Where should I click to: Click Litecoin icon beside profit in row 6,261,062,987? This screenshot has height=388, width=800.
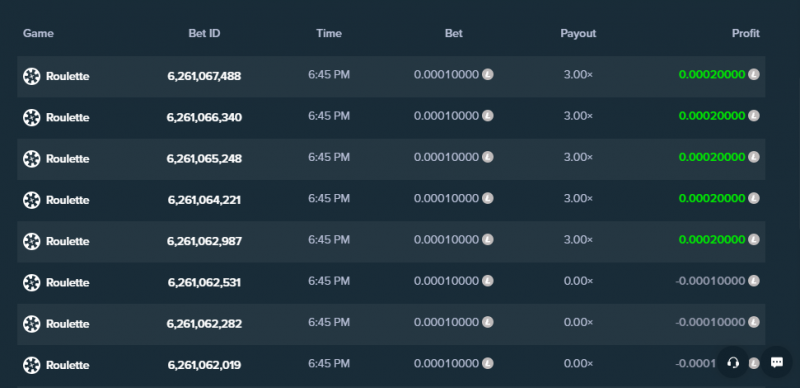[754, 239]
